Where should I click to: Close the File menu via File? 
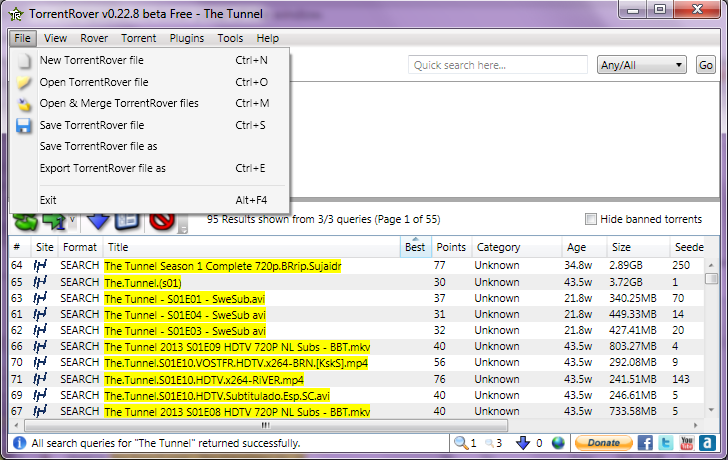pyautogui.click(x=22, y=38)
